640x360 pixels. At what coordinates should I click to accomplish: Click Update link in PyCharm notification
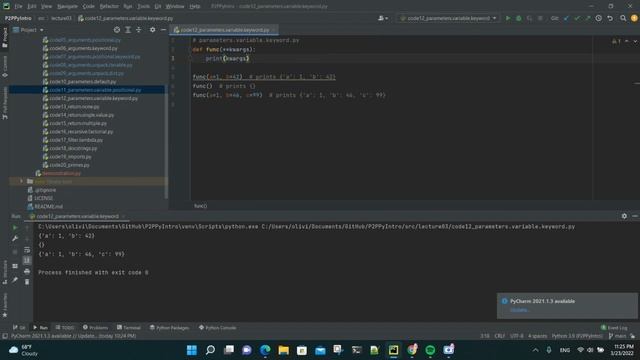coord(519,310)
